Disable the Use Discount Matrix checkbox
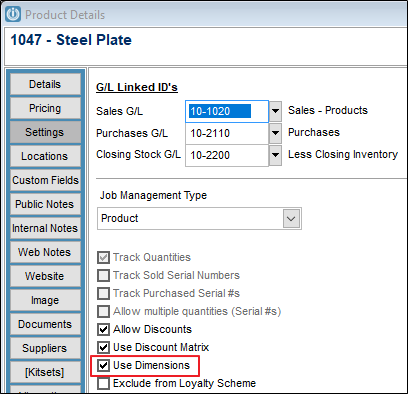Image resolution: width=408 pixels, height=394 pixels. click(x=103, y=347)
